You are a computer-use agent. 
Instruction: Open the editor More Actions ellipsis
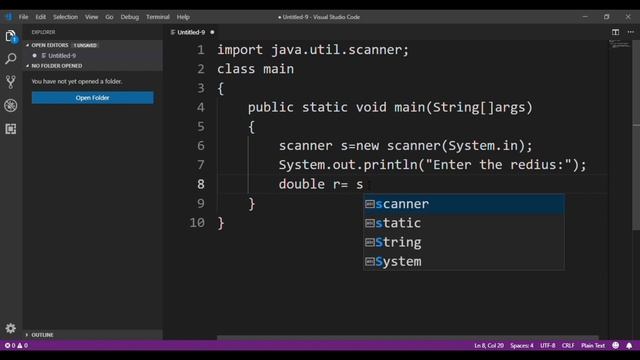point(631,32)
